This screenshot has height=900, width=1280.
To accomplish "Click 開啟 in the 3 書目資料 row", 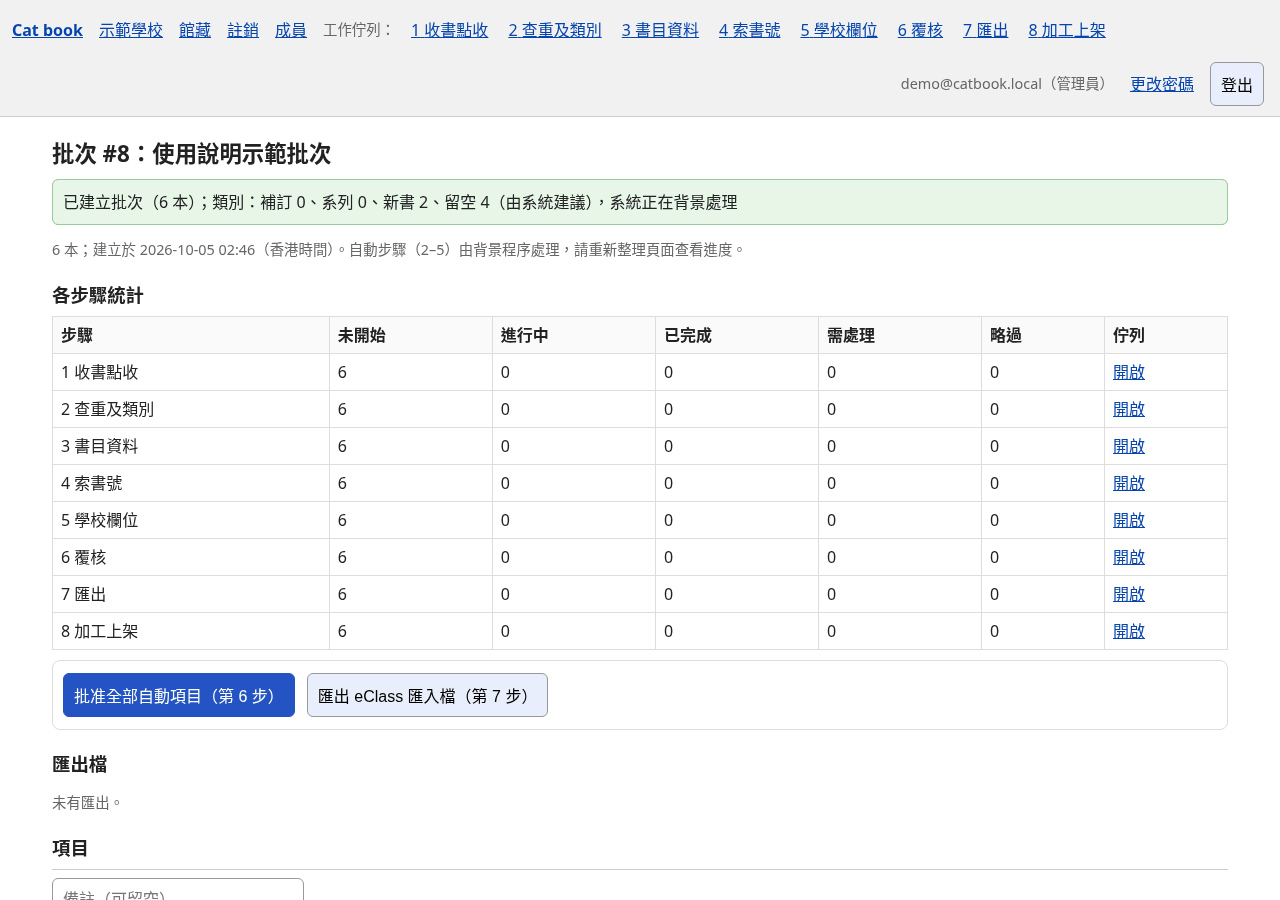I will coord(1129,446).
